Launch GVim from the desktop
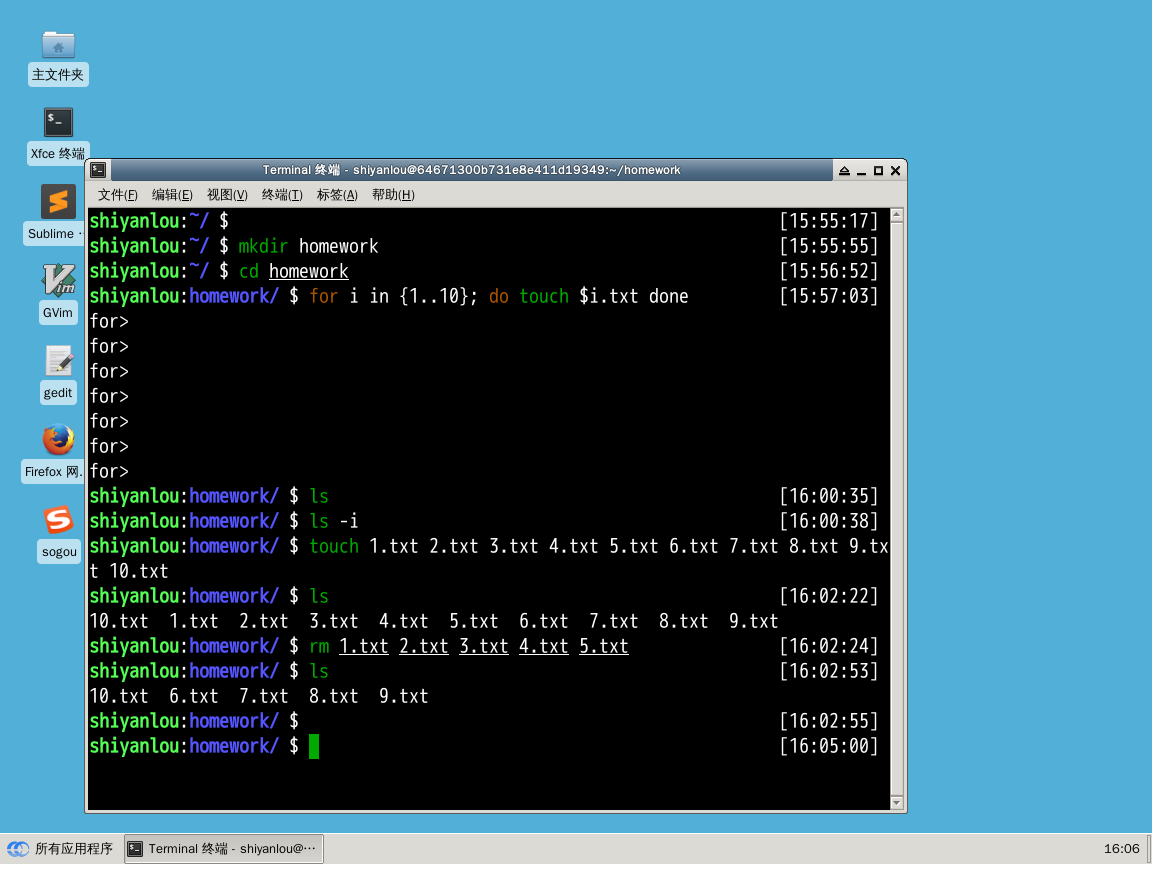Viewport: 1152px width, 896px height. (x=58, y=281)
